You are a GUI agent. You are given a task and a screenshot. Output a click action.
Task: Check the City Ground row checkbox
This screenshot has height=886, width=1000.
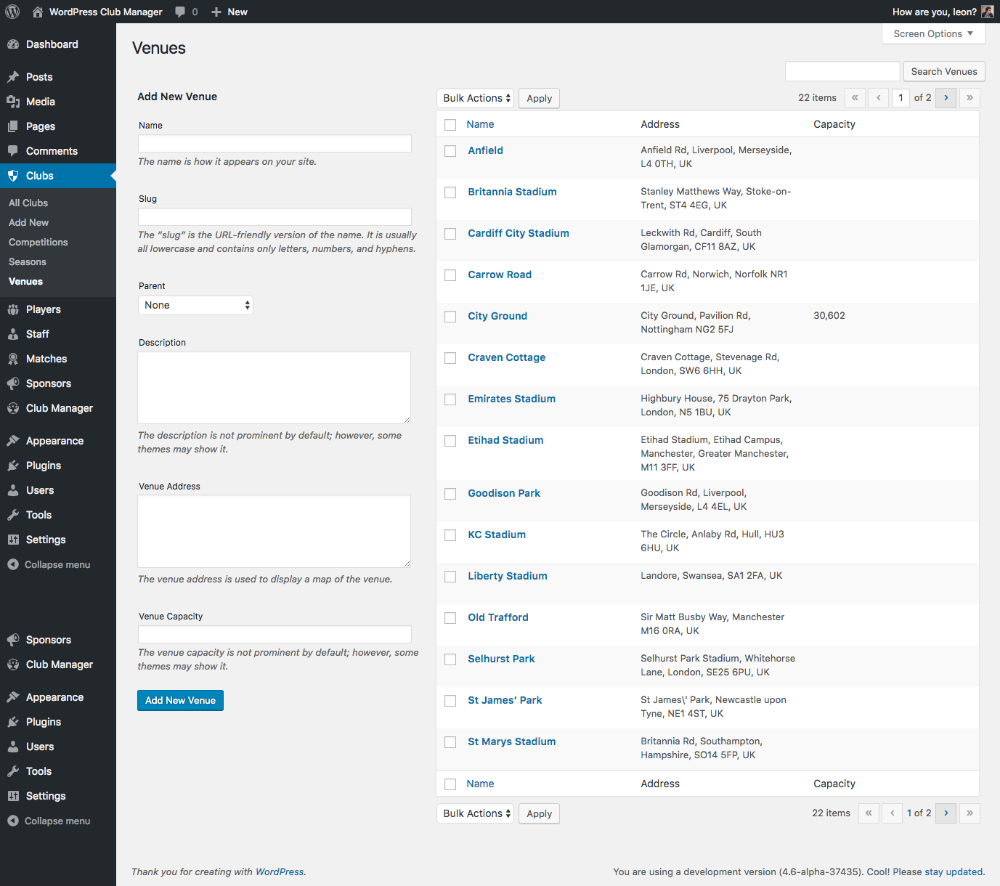coord(450,316)
